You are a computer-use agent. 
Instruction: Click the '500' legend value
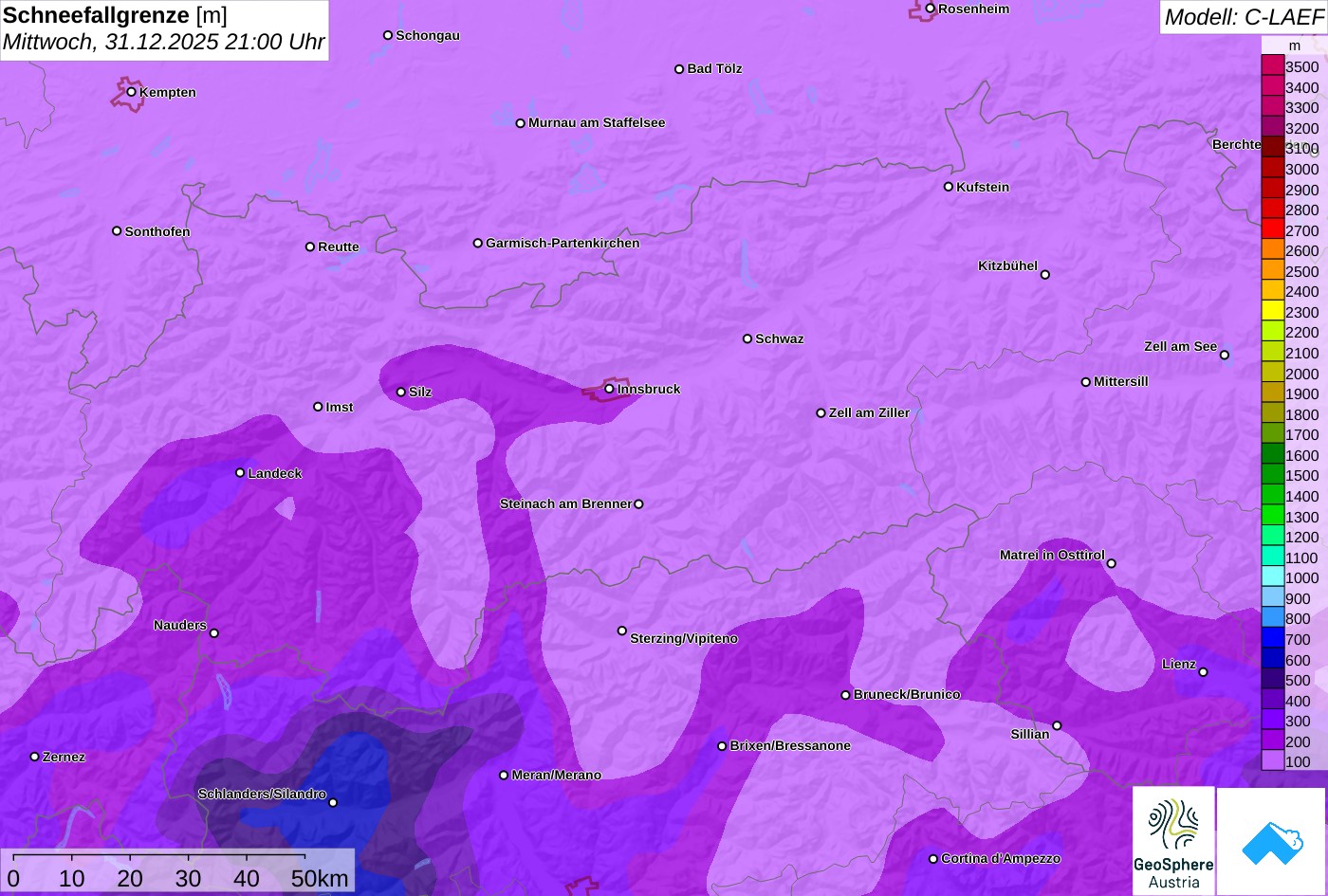click(1298, 680)
